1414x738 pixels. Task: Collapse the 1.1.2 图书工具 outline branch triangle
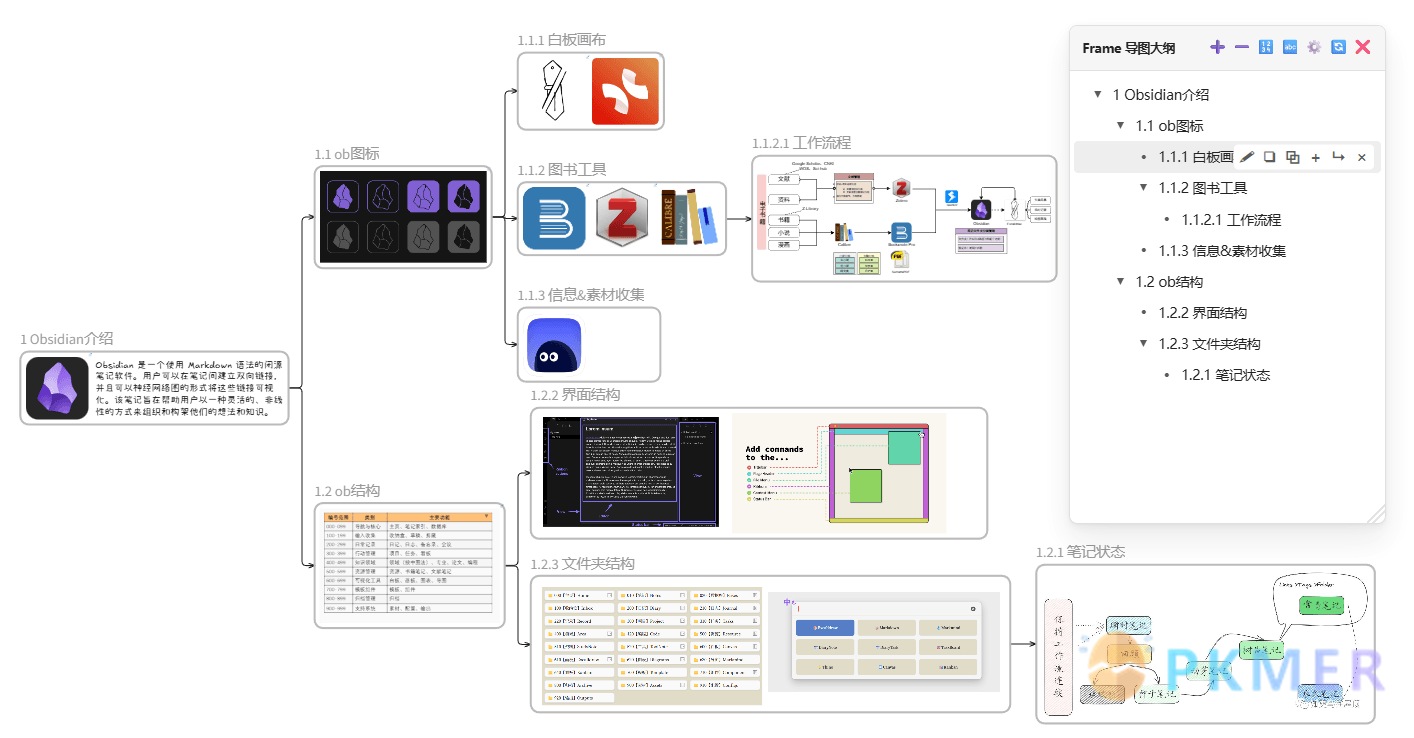pos(1144,188)
